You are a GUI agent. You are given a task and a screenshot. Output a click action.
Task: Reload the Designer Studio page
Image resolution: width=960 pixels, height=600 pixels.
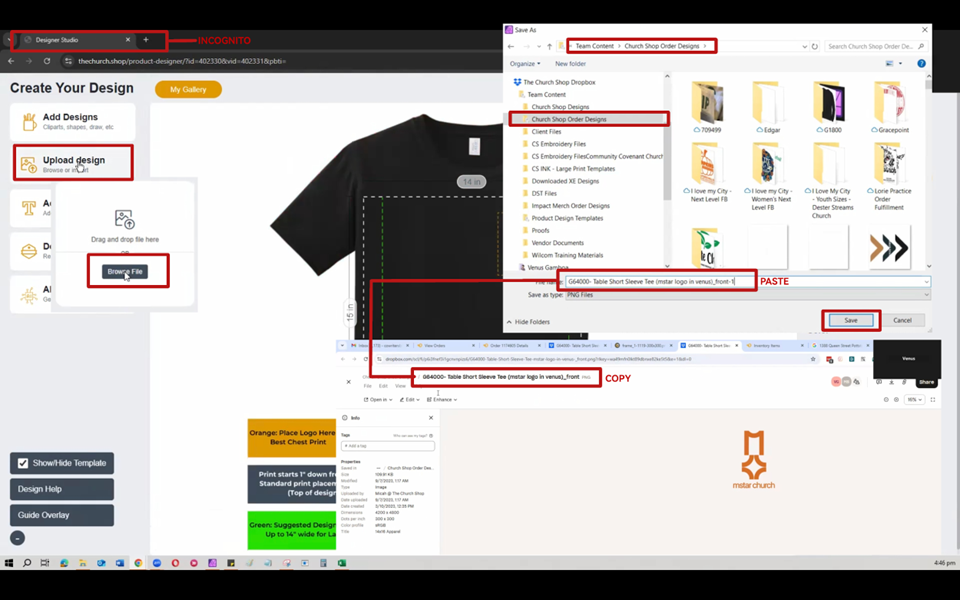(x=47, y=61)
